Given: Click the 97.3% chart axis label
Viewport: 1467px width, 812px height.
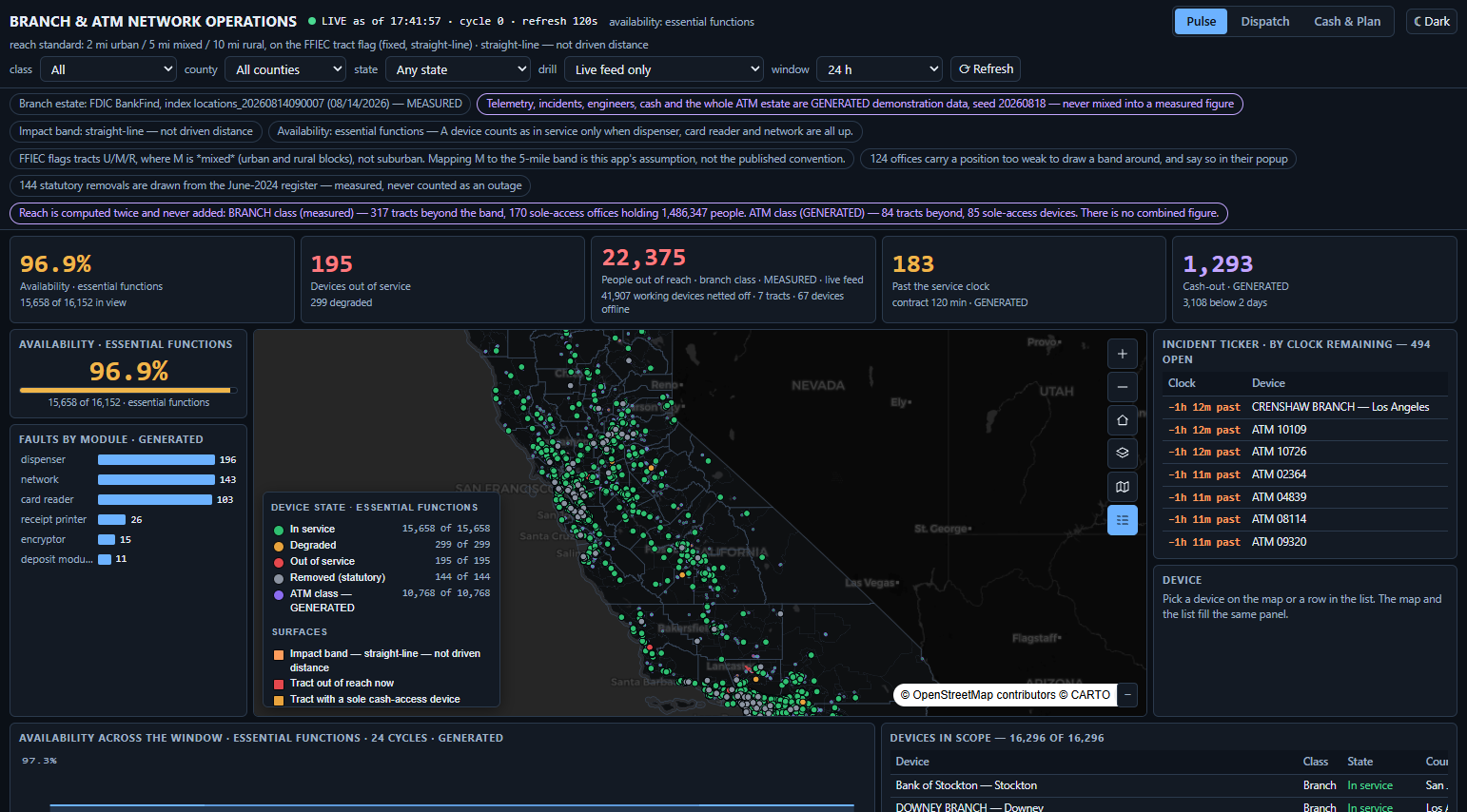Looking at the screenshot, I should (x=39, y=761).
